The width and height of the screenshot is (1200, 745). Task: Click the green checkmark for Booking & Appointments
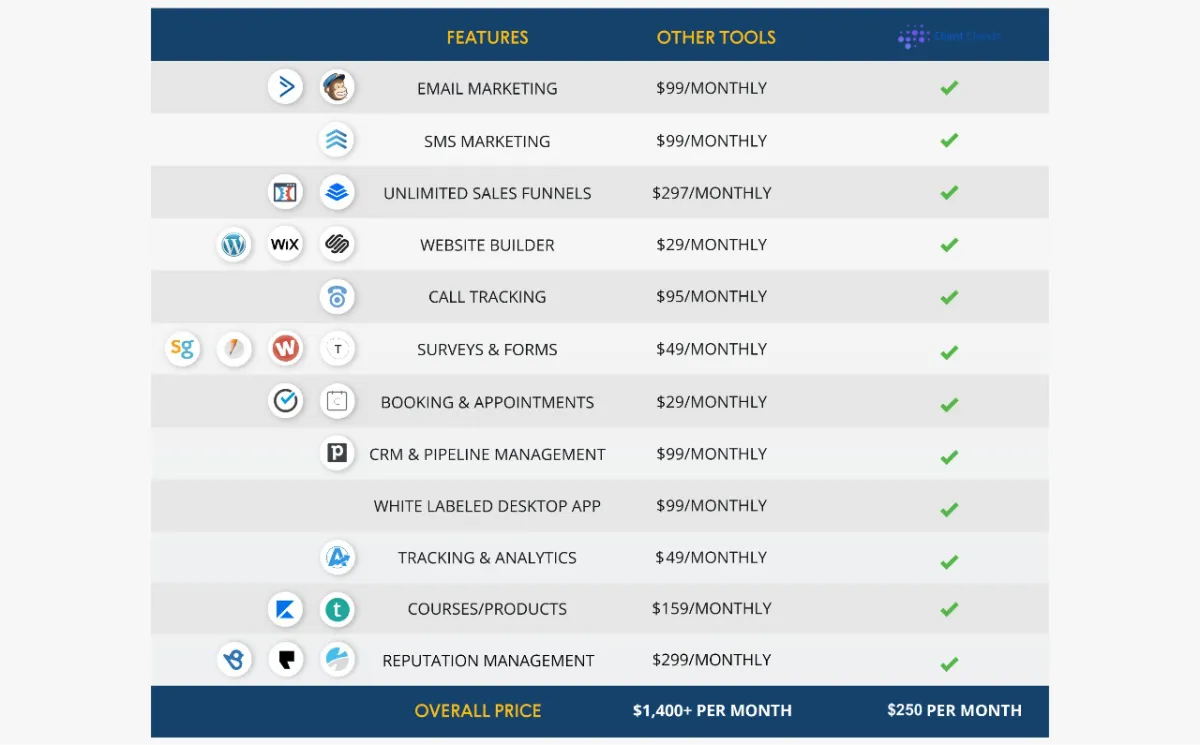[x=949, y=404]
